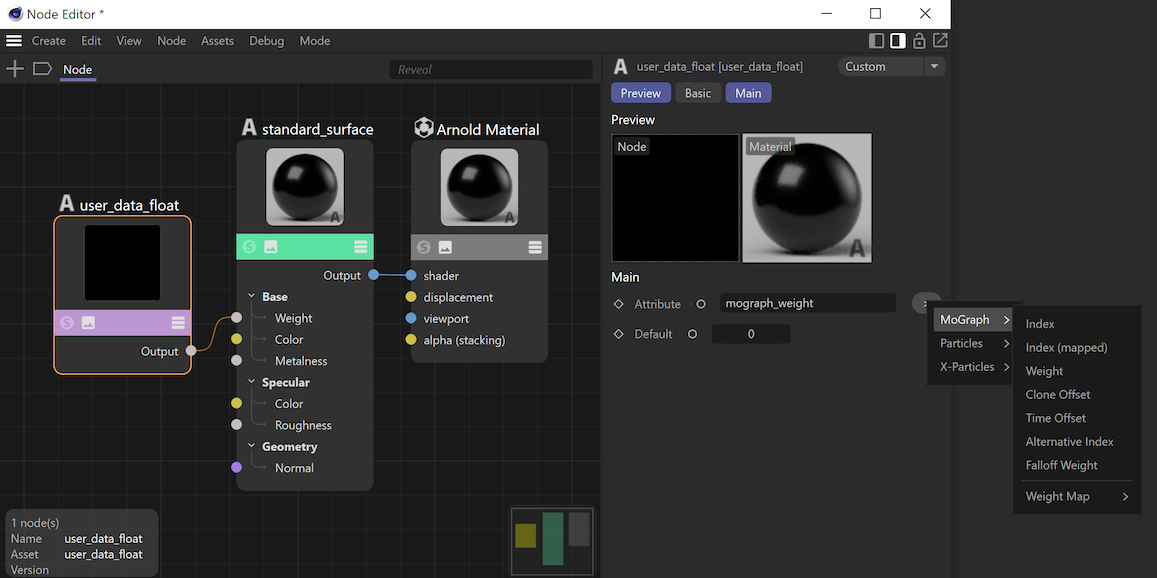Viewport: 1157px width, 578px height.
Task: Click the displacement input port
Action: pos(411,297)
